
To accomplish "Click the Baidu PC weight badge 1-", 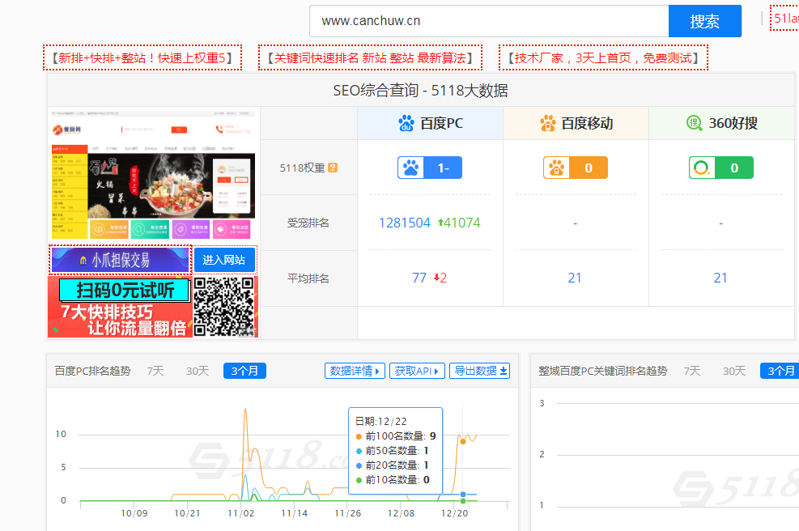I will point(430,168).
